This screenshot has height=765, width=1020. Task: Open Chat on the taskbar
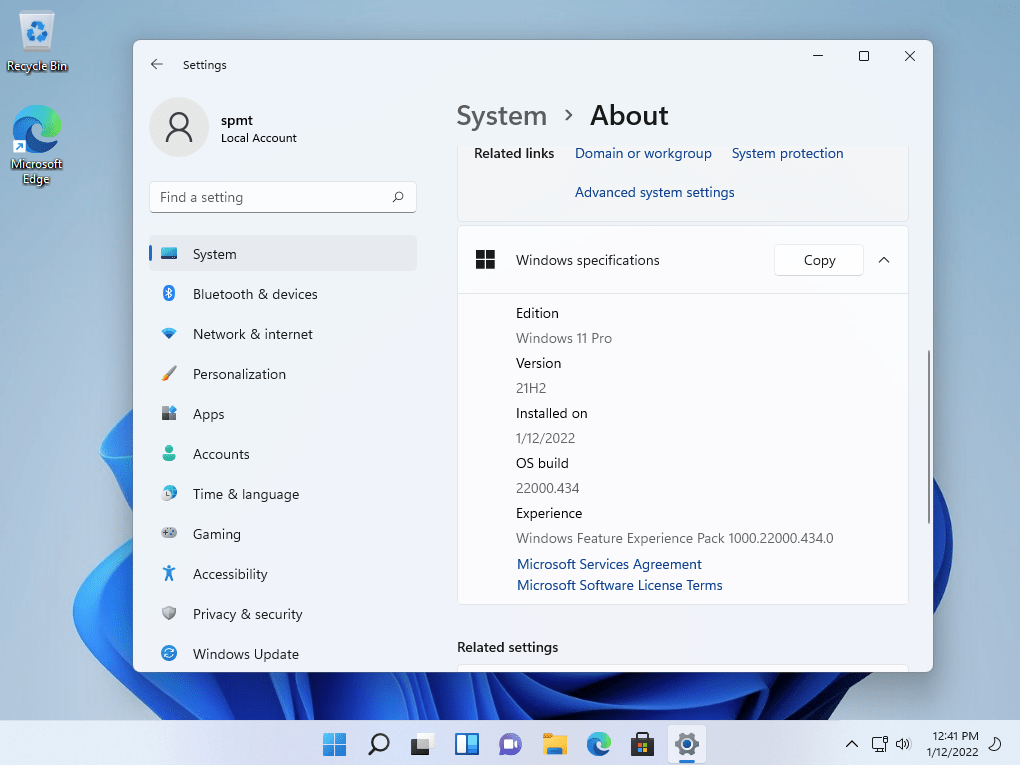511,744
